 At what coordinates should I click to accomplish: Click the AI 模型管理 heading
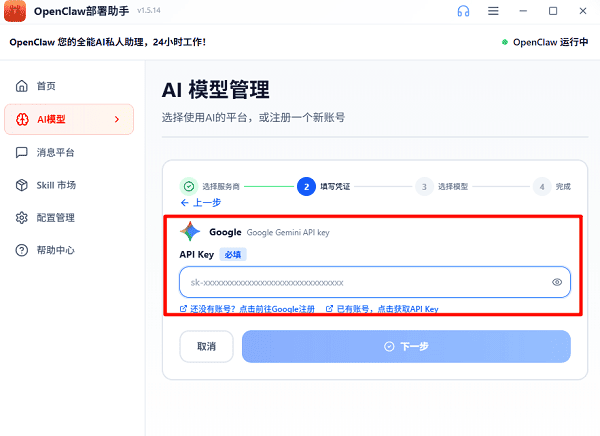216,90
